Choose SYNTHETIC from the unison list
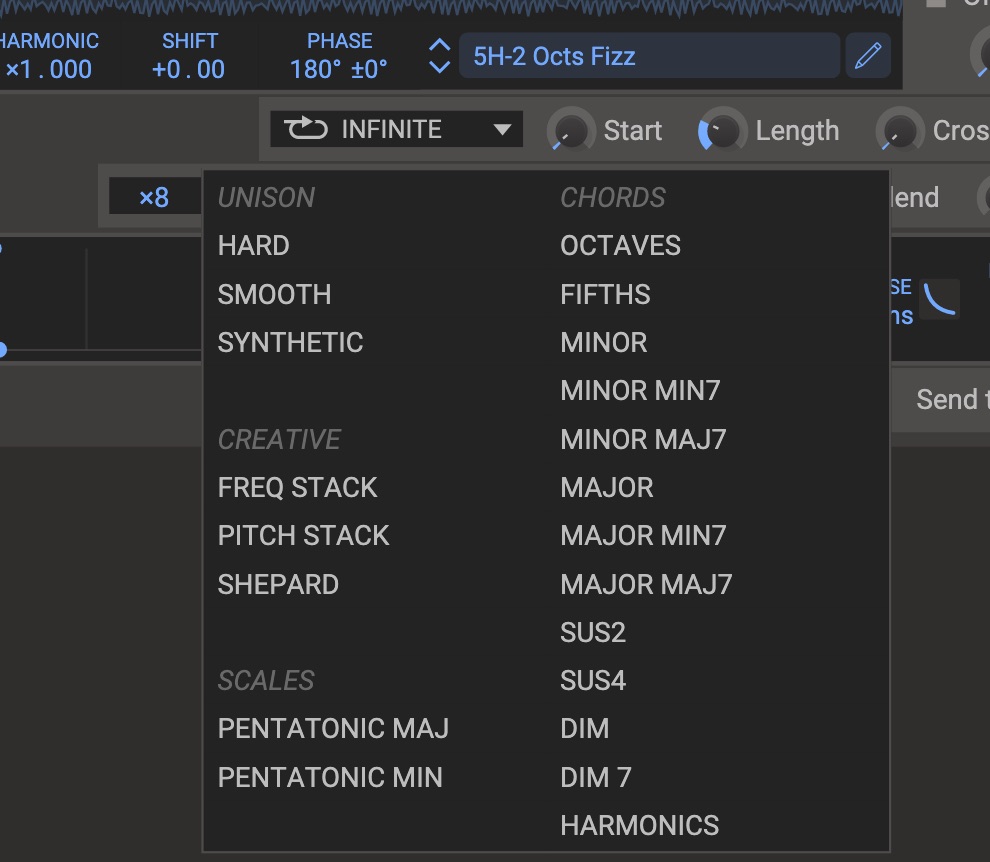Screen dimensions: 990x862 (290, 342)
